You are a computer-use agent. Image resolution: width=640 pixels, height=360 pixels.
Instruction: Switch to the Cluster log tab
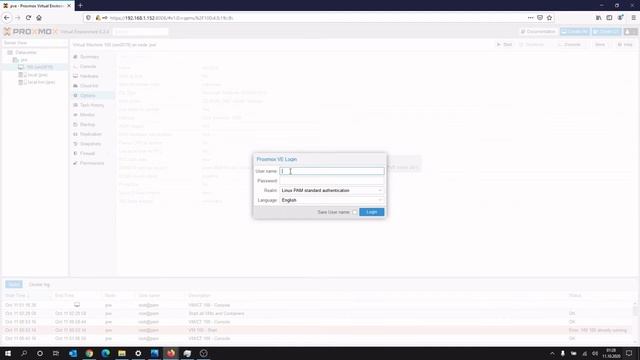(x=39, y=284)
